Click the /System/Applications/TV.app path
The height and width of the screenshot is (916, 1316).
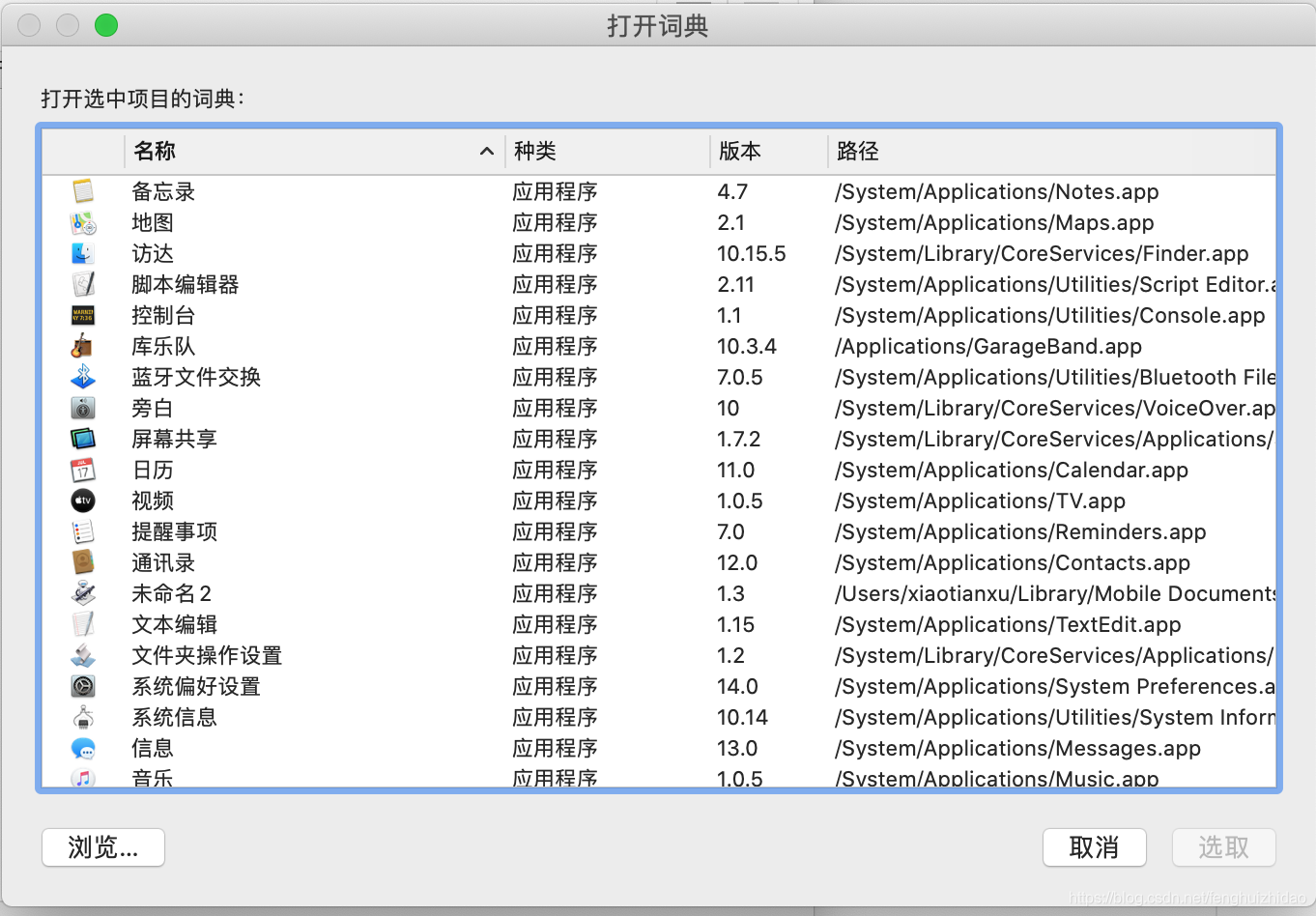981,501
